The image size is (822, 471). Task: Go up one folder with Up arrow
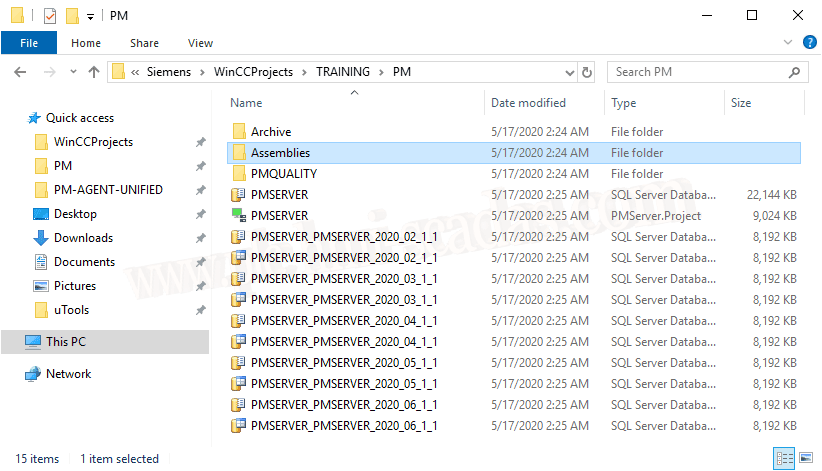click(x=94, y=72)
